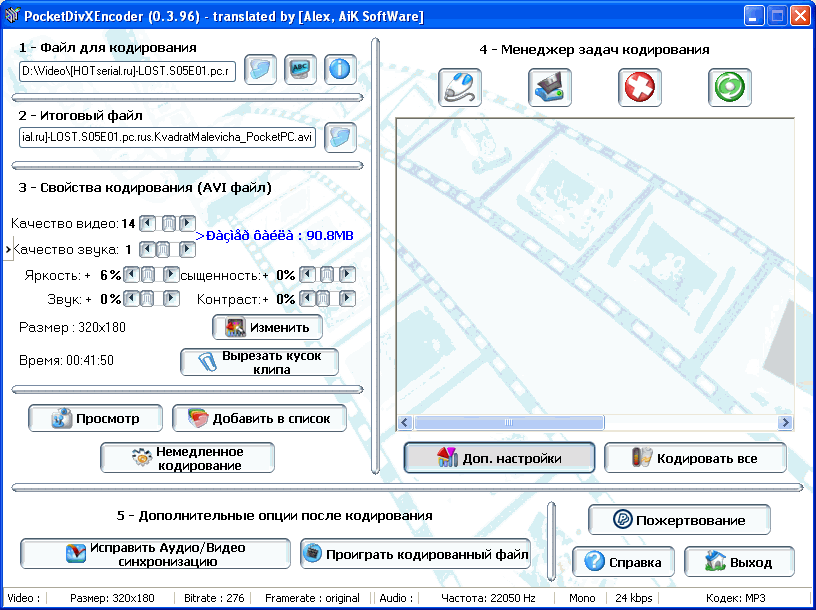Viewport: 816px width, 610px height.
Task: Click 'Framerate : original' in status bar
Action: coord(312,598)
